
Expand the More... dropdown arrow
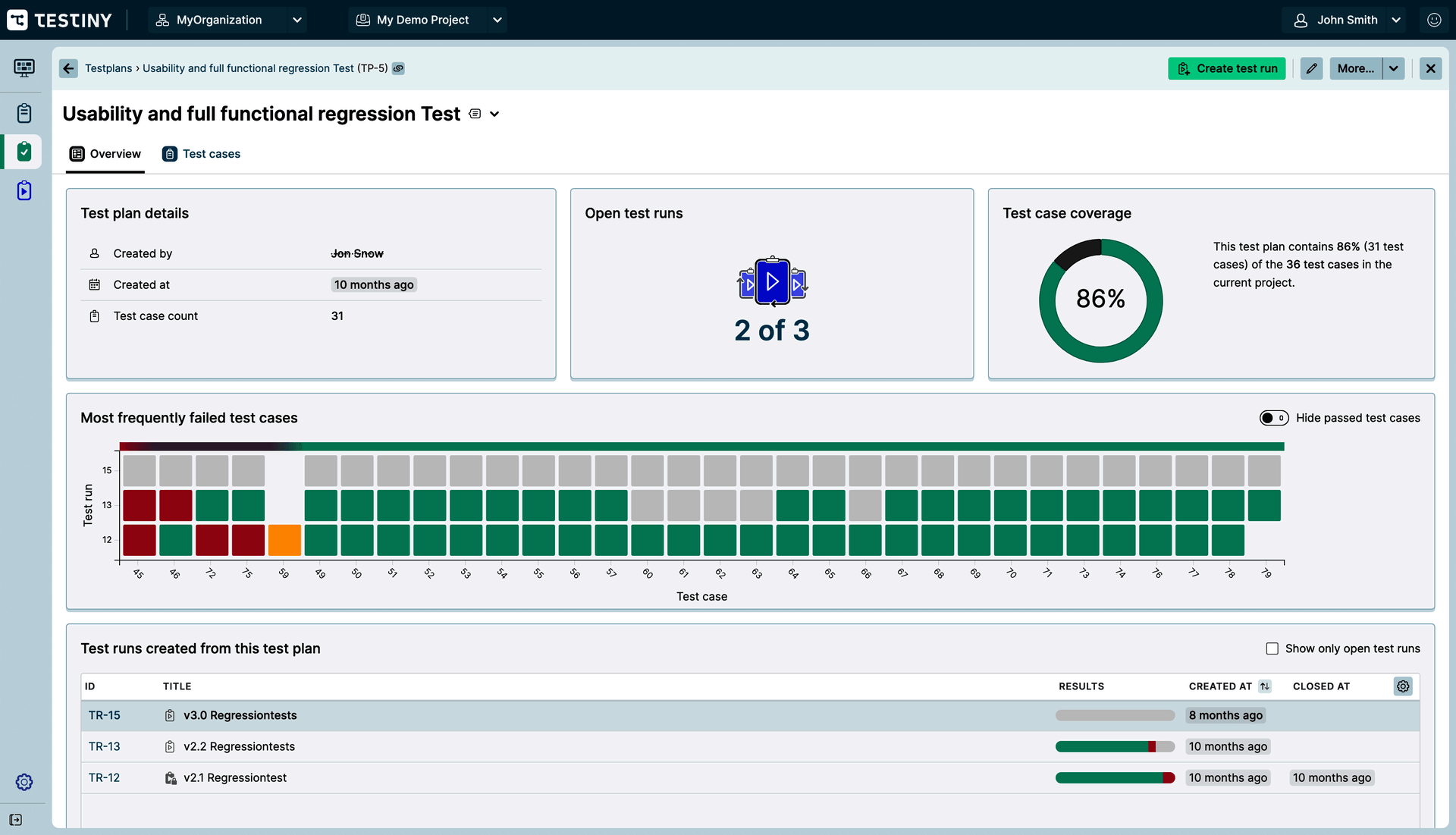pos(1393,68)
